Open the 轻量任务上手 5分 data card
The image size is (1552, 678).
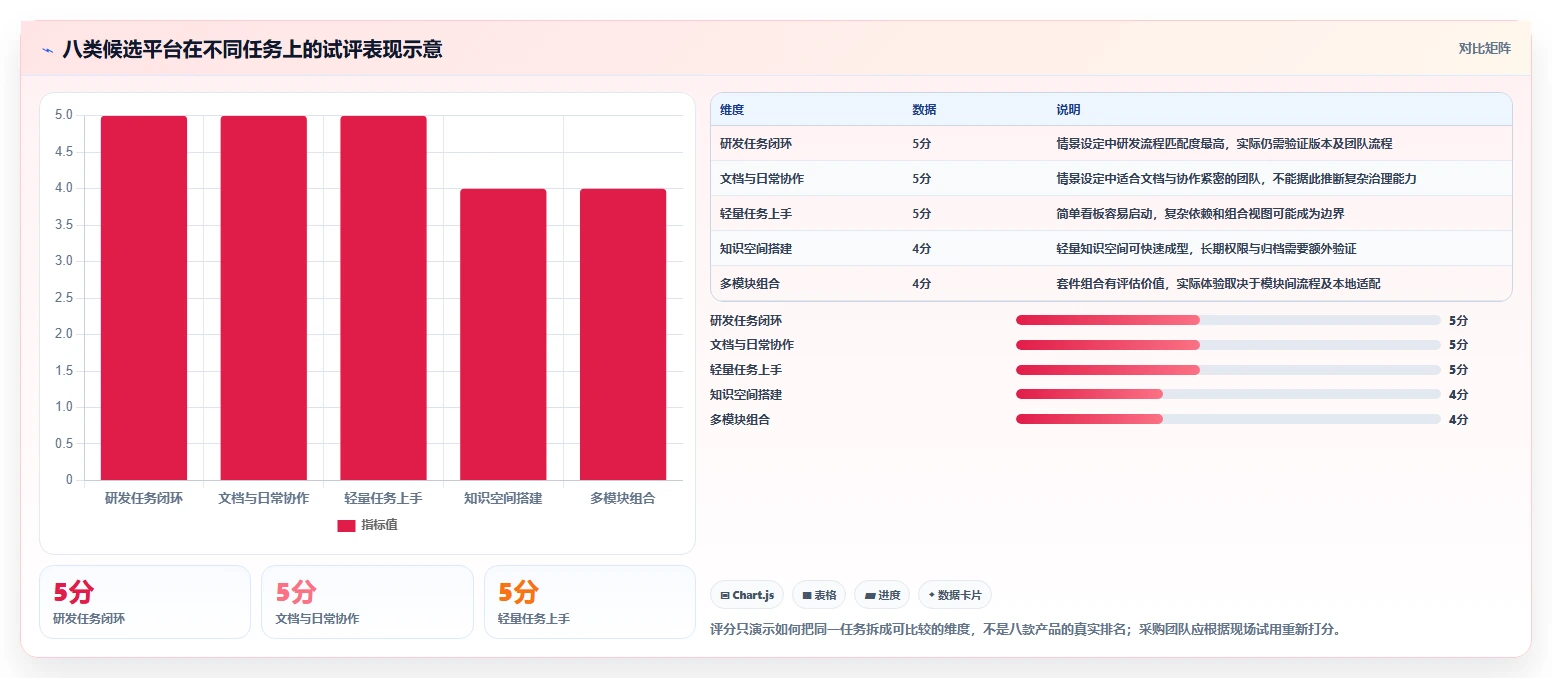[x=589, y=602]
